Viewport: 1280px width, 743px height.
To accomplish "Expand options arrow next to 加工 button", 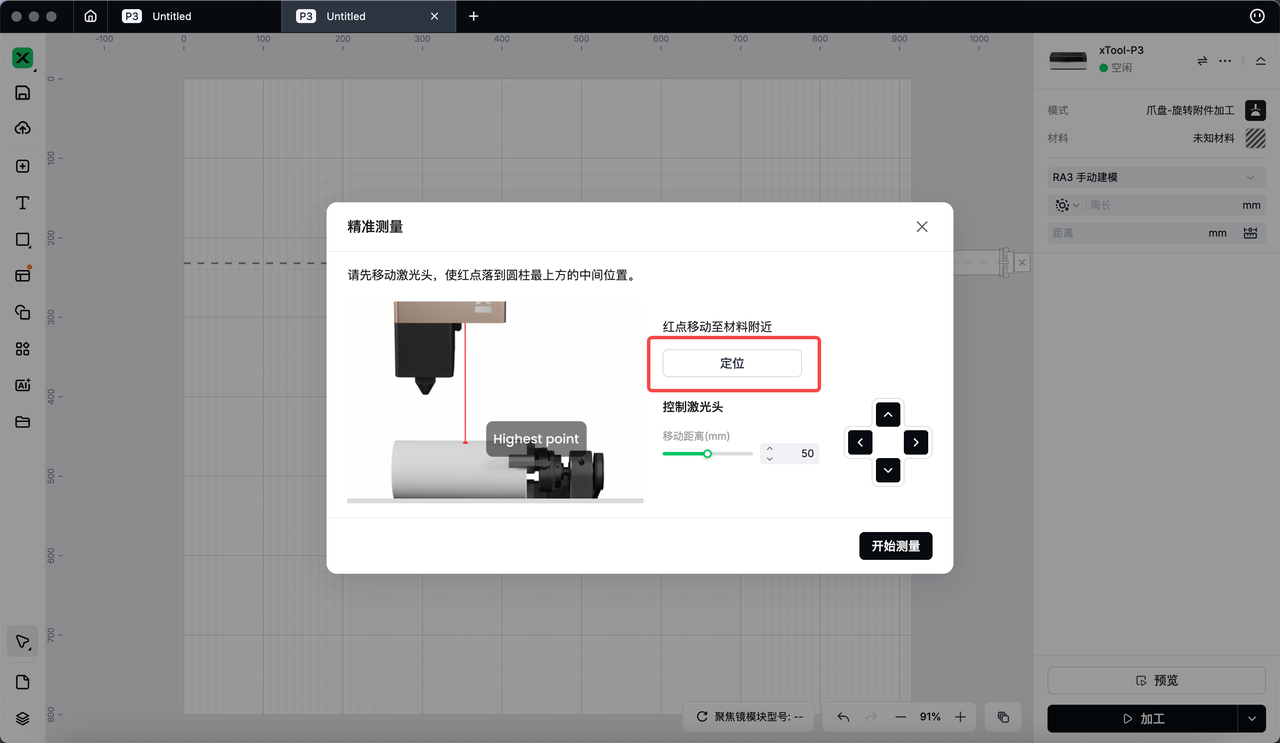I will (x=1252, y=718).
